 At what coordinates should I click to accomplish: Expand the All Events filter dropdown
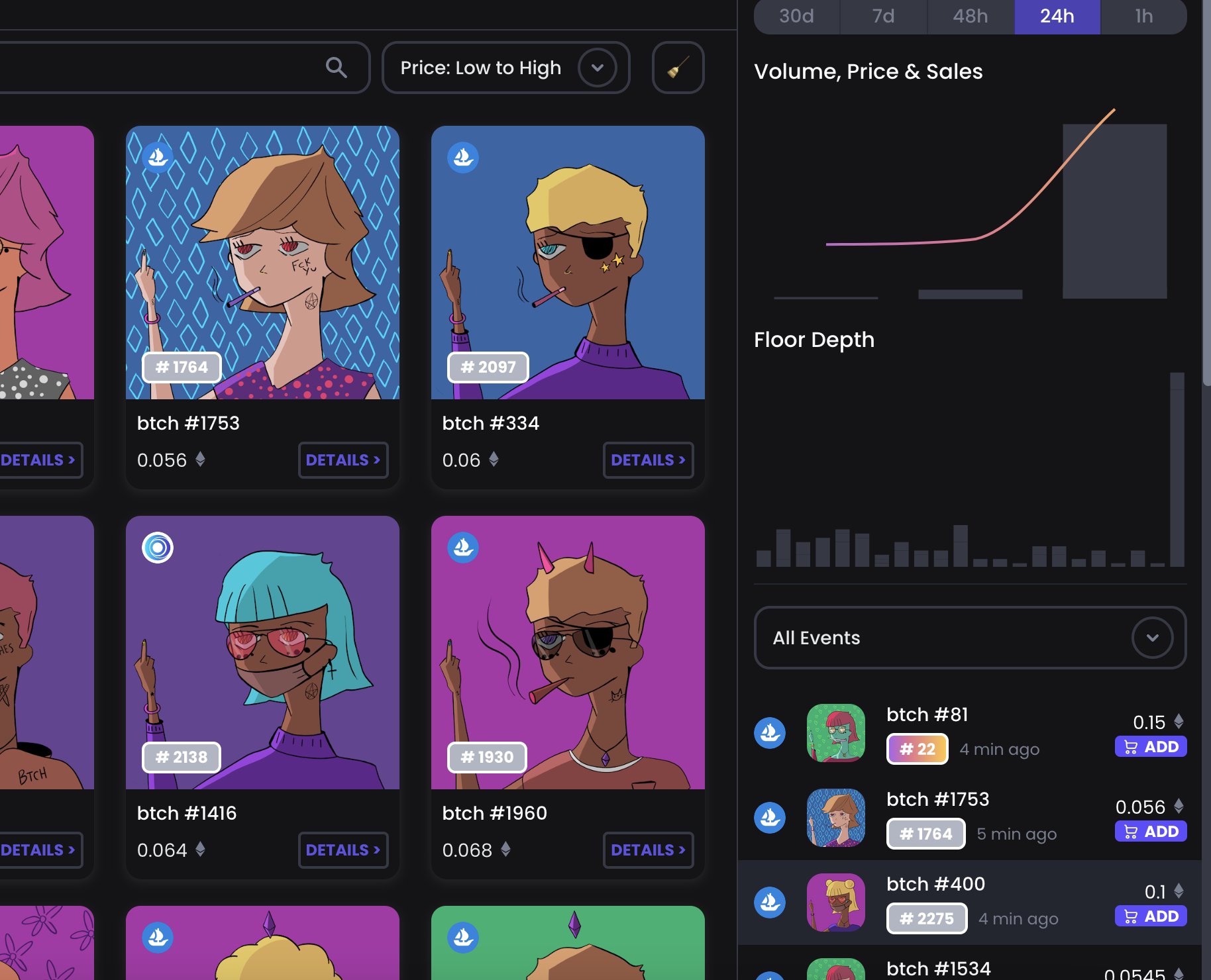click(x=970, y=638)
